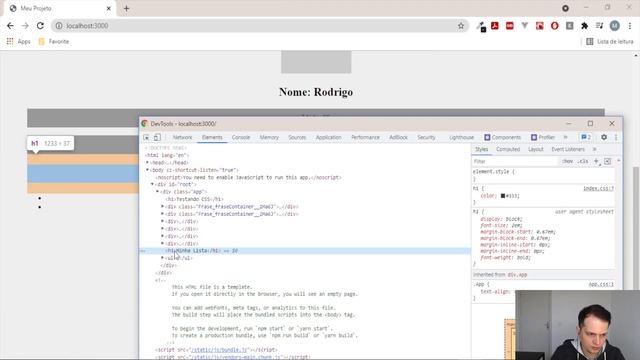Open the Opera-style red O extension
Viewport: 640px width, 360px height.
click(x=554, y=26)
